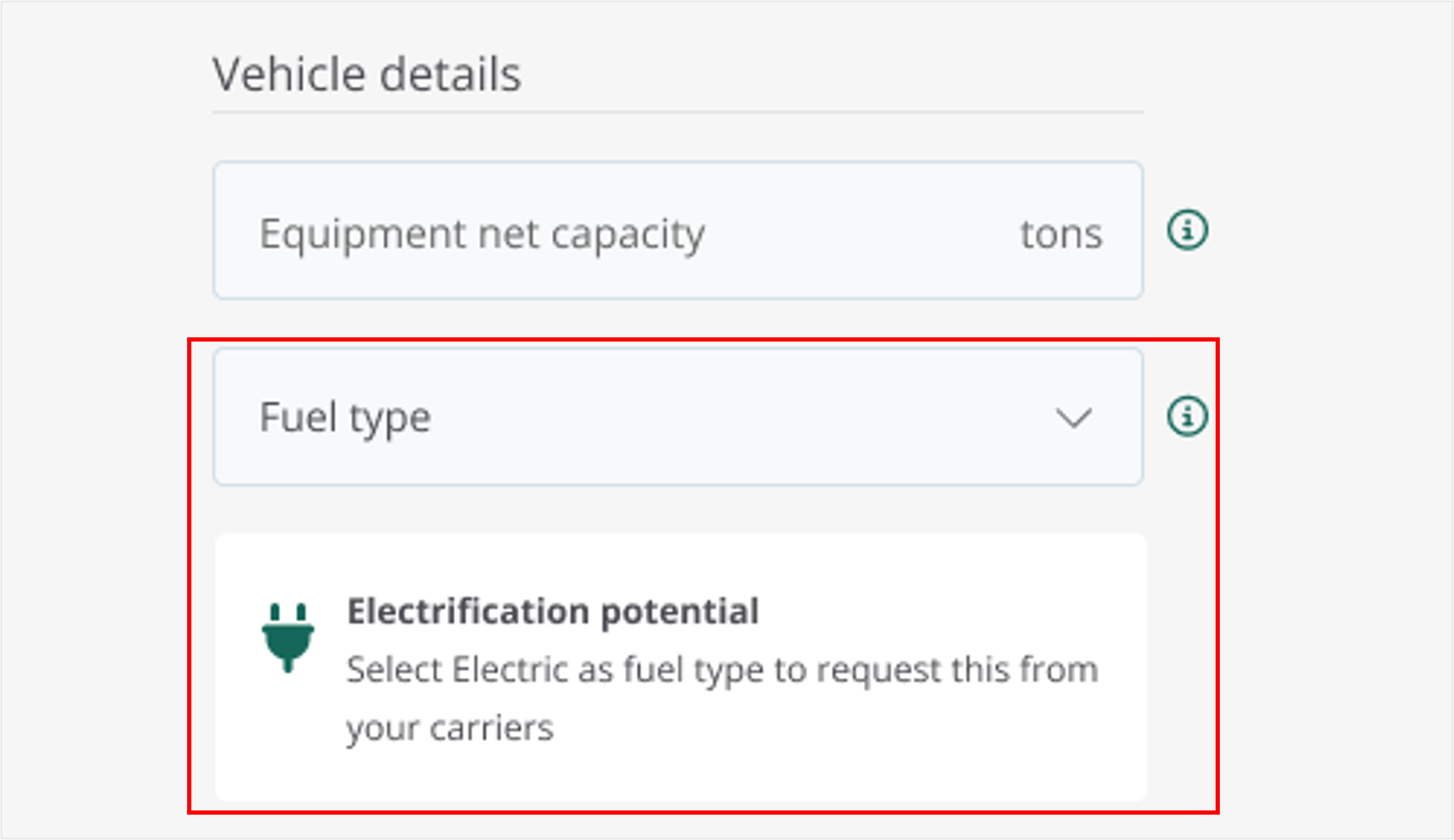Show help via info icon beside dropdown chevron
This screenshot has height=840, width=1454.
pos(1187,416)
